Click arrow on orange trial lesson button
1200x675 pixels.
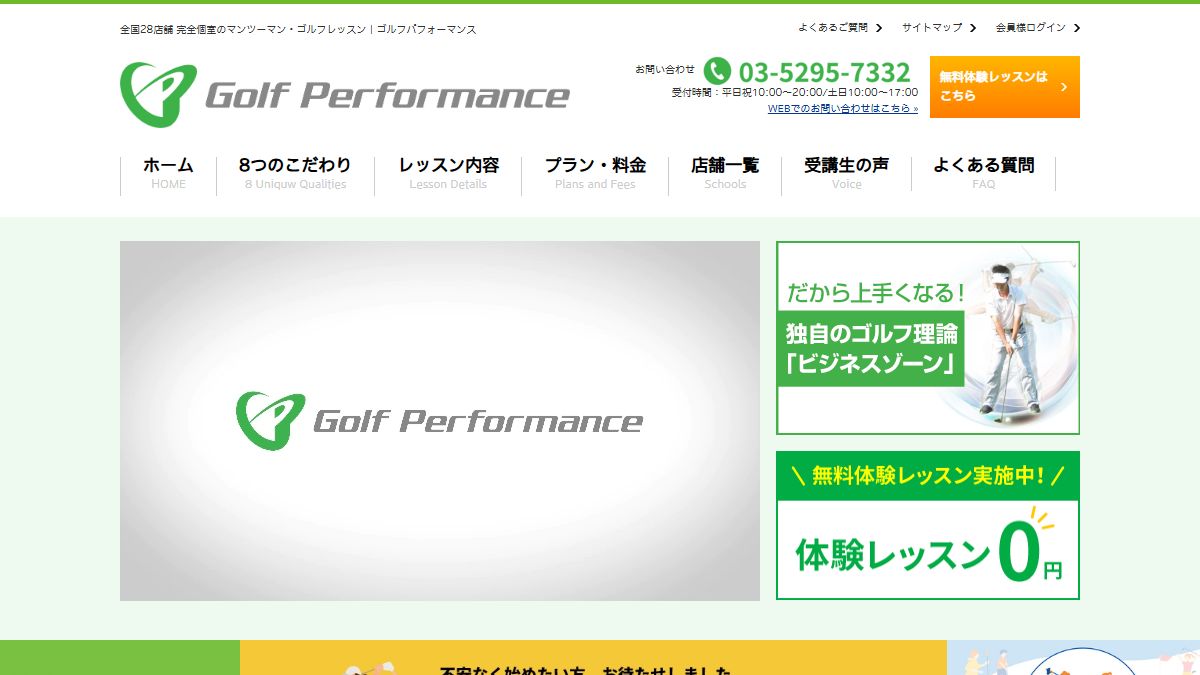click(1063, 87)
